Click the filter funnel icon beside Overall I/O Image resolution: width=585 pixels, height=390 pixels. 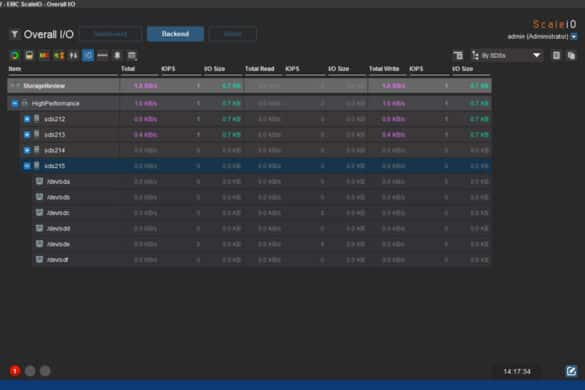pyautogui.click(x=14, y=34)
